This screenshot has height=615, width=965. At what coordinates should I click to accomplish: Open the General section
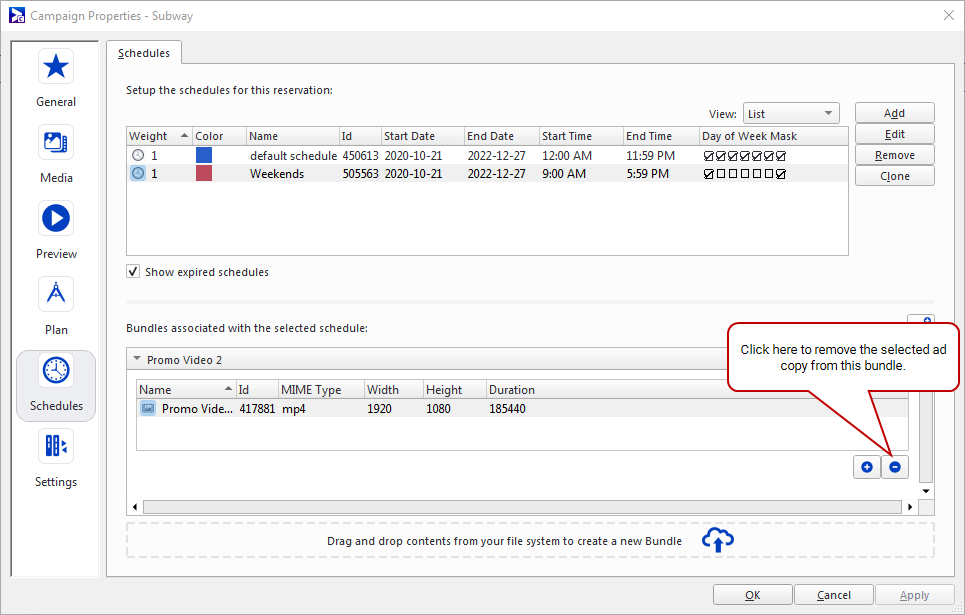tap(56, 77)
